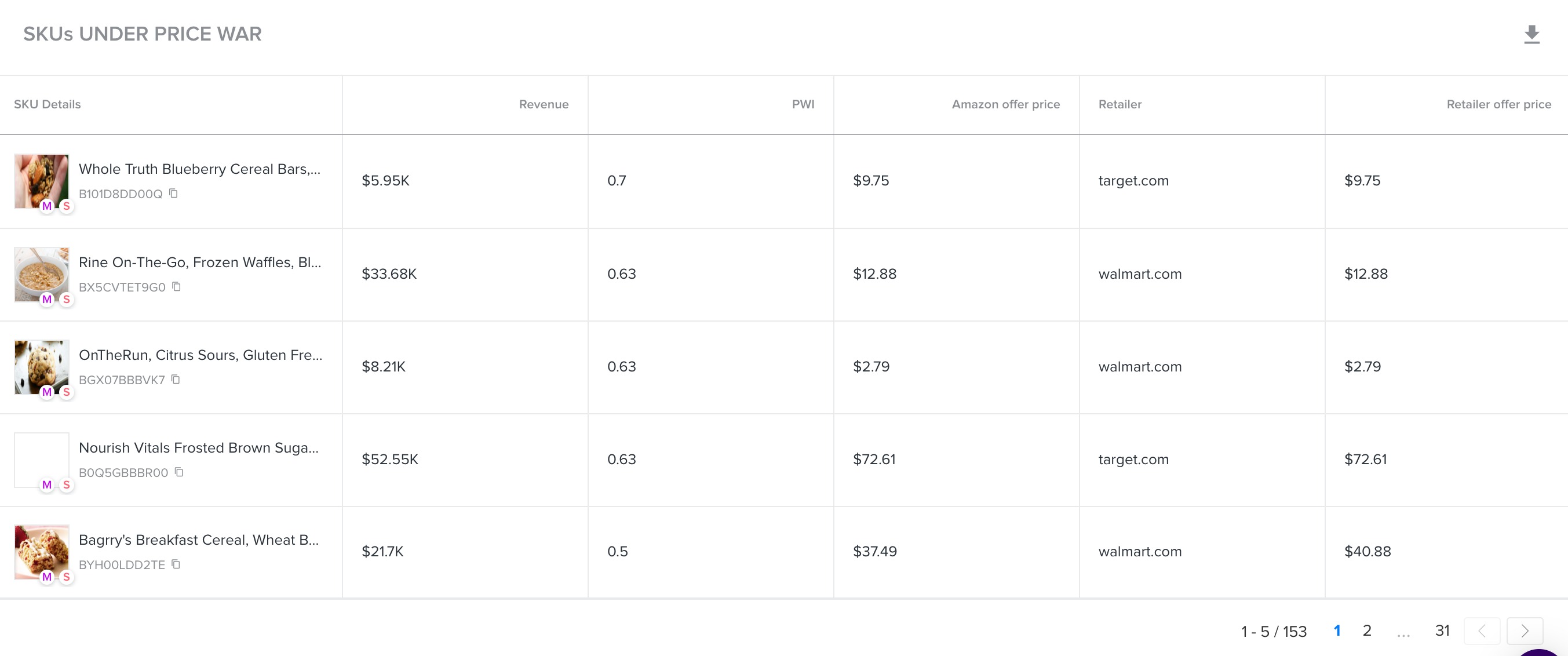Go to the next page of results

click(x=1525, y=631)
